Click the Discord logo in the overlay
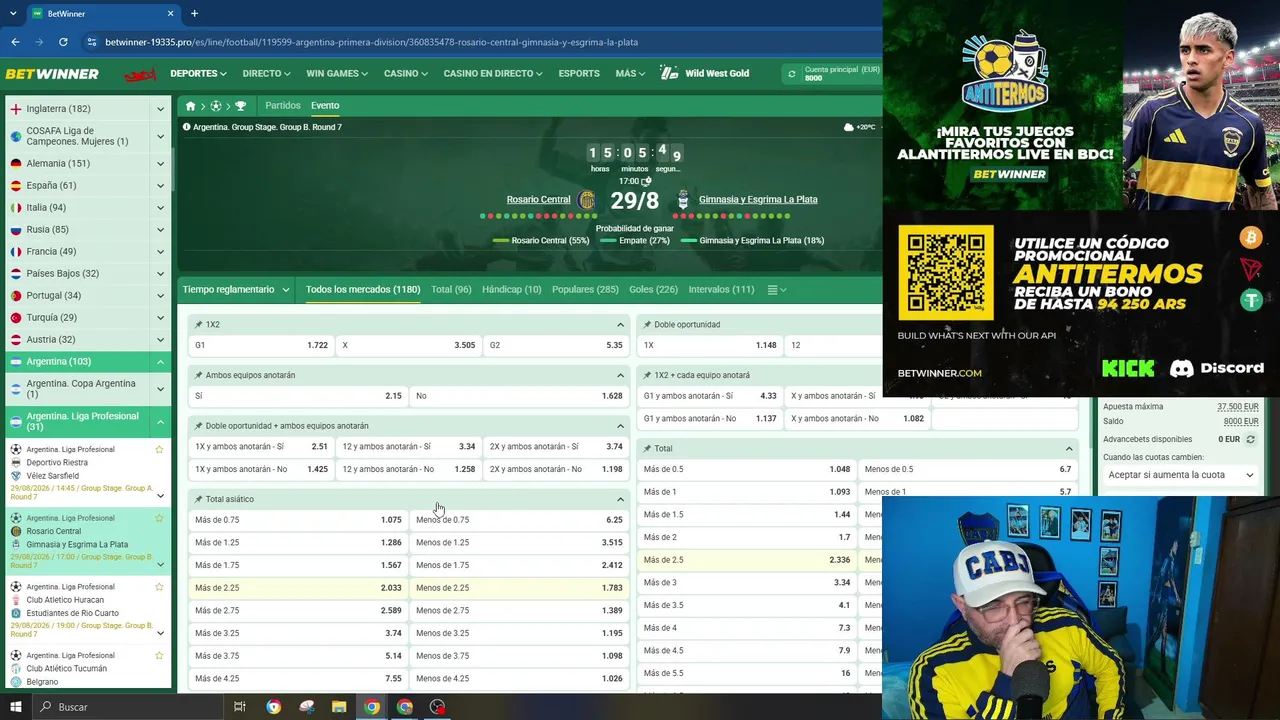 (1217, 368)
